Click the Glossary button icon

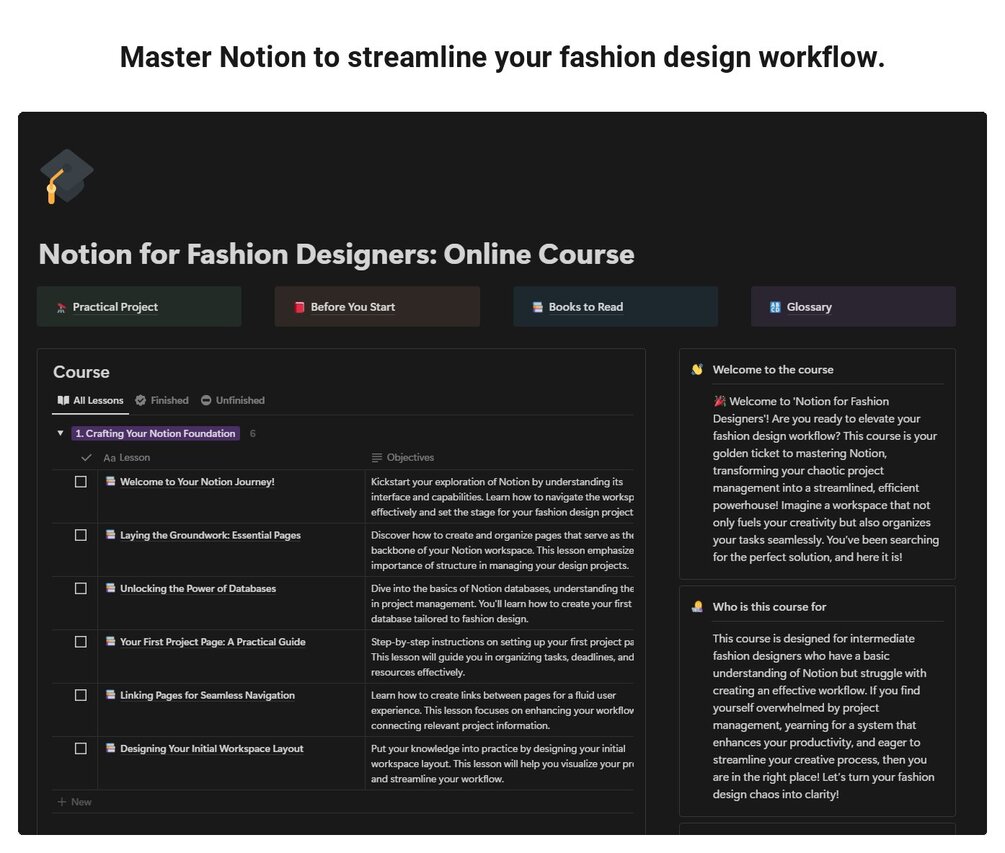(x=776, y=307)
